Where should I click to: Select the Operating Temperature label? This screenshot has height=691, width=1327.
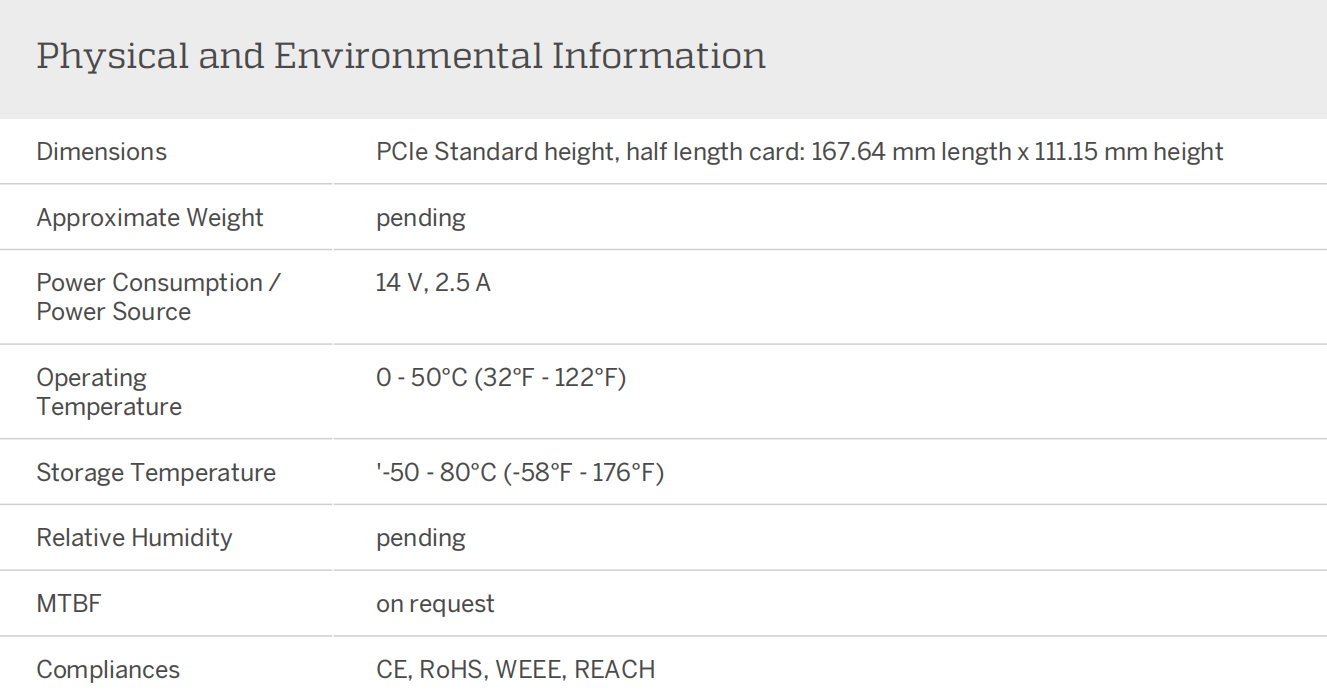tap(109, 392)
